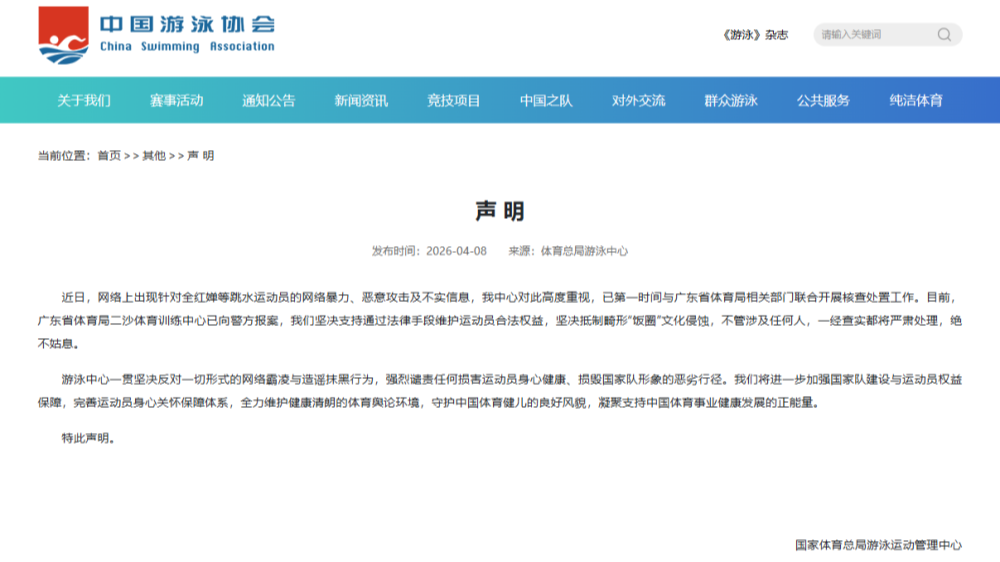Open the 对外交流 menu
This screenshot has height=562, width=1000.
tap(638, 100)
